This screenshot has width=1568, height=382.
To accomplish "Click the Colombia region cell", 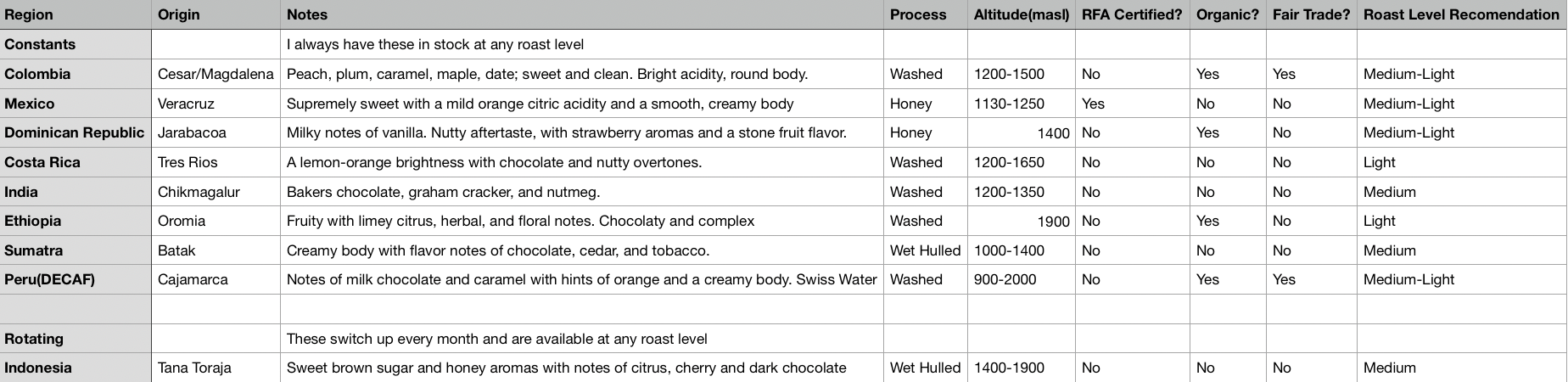I will click(x=76, y=74).
